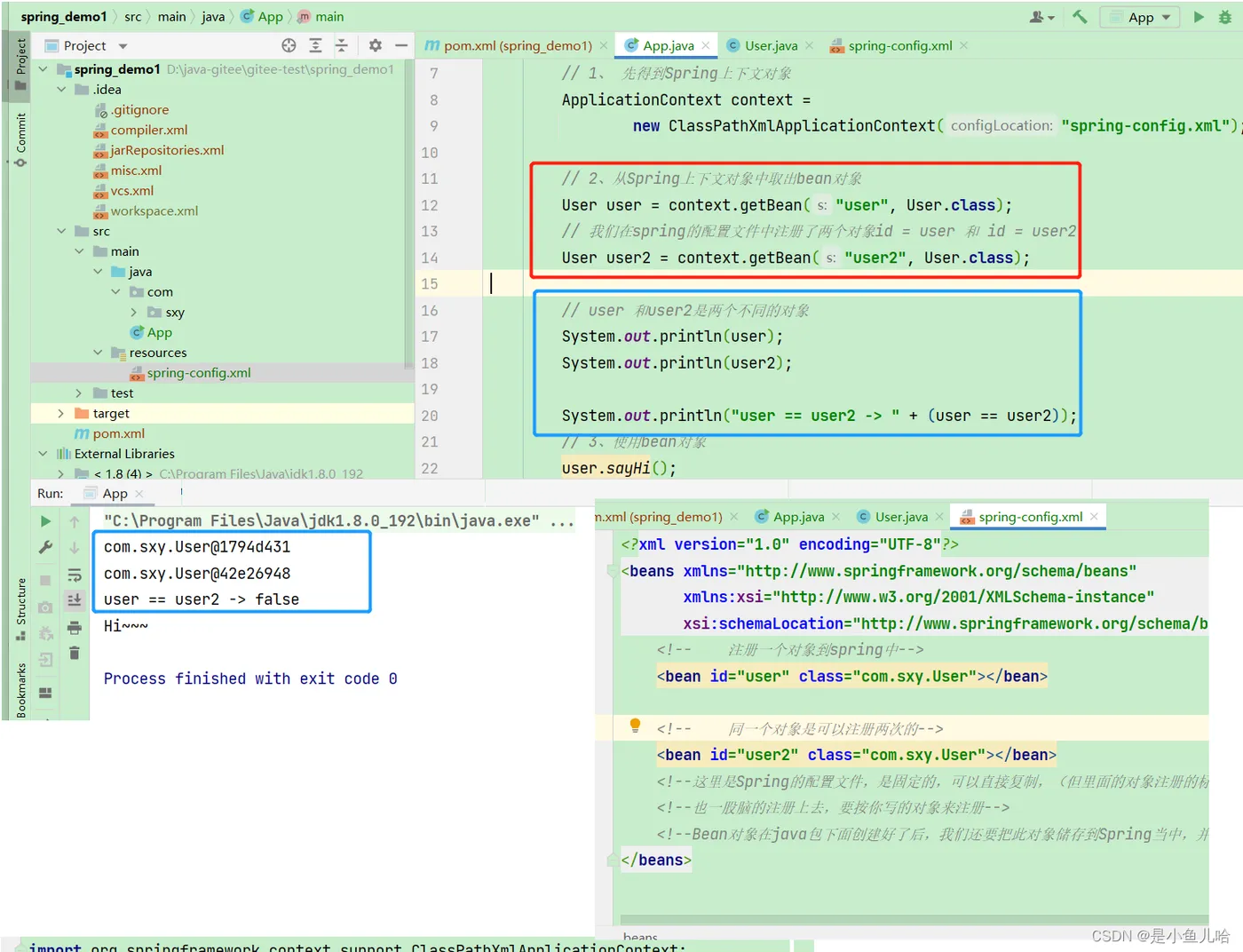Screen dimensions: 1243x952
Task: Click the Print icon in Run panel
Action: pos(75,628)
